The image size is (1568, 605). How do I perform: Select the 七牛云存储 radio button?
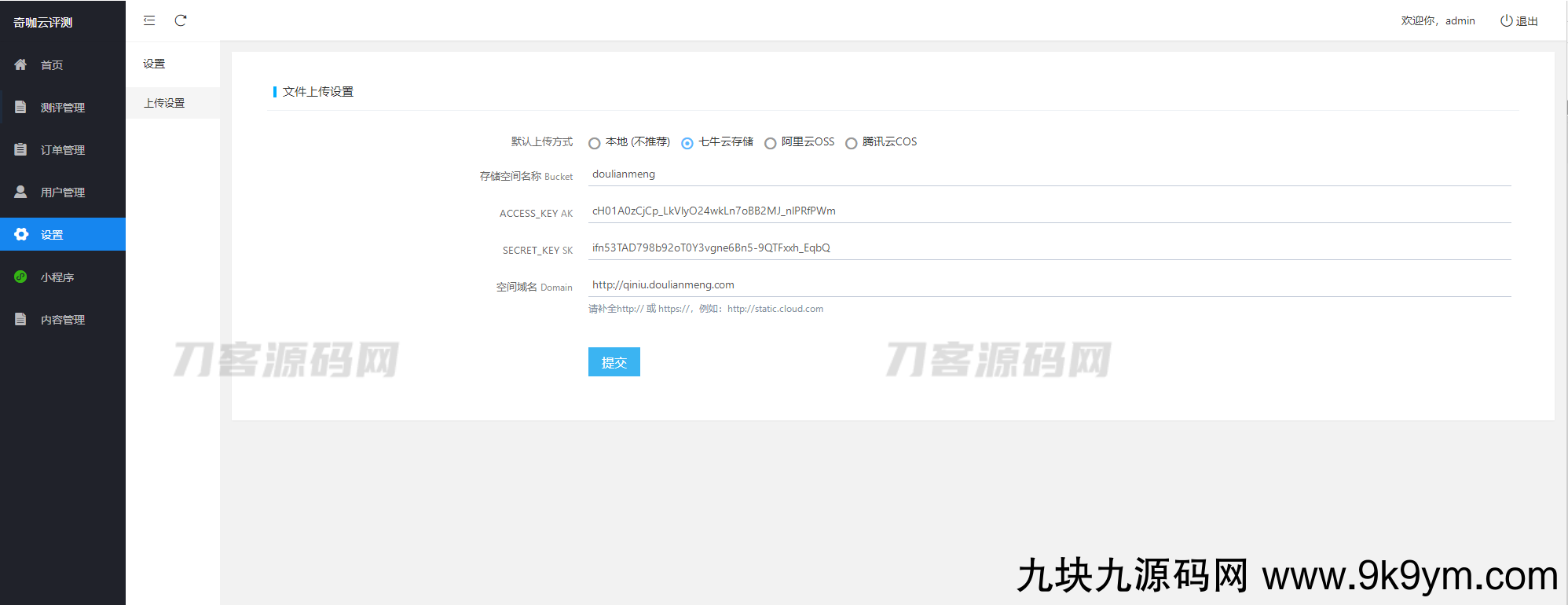tap(687, 143)
